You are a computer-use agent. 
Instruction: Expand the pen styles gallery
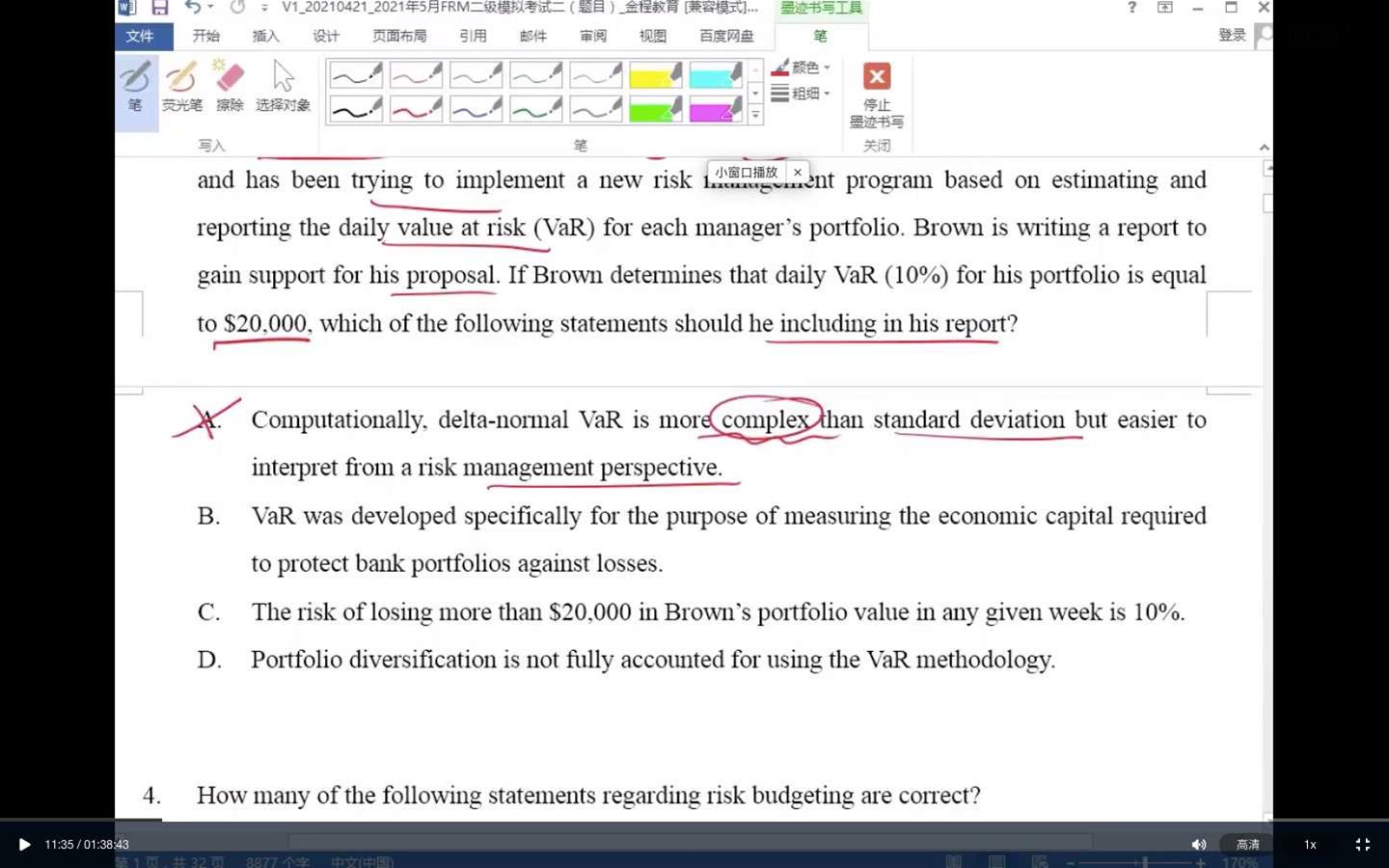755,116
